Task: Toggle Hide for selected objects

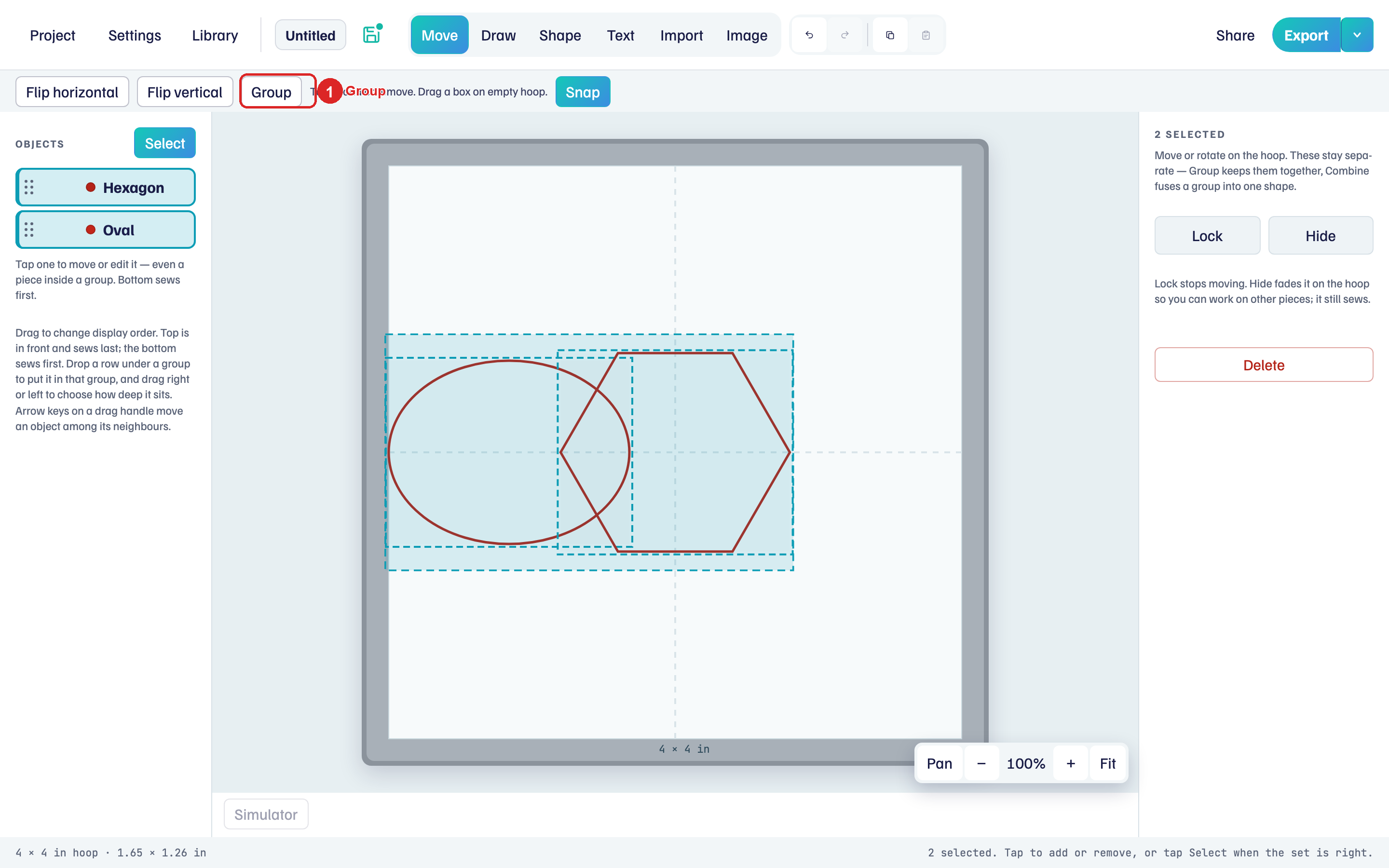Action: [x=1320, y=235]
